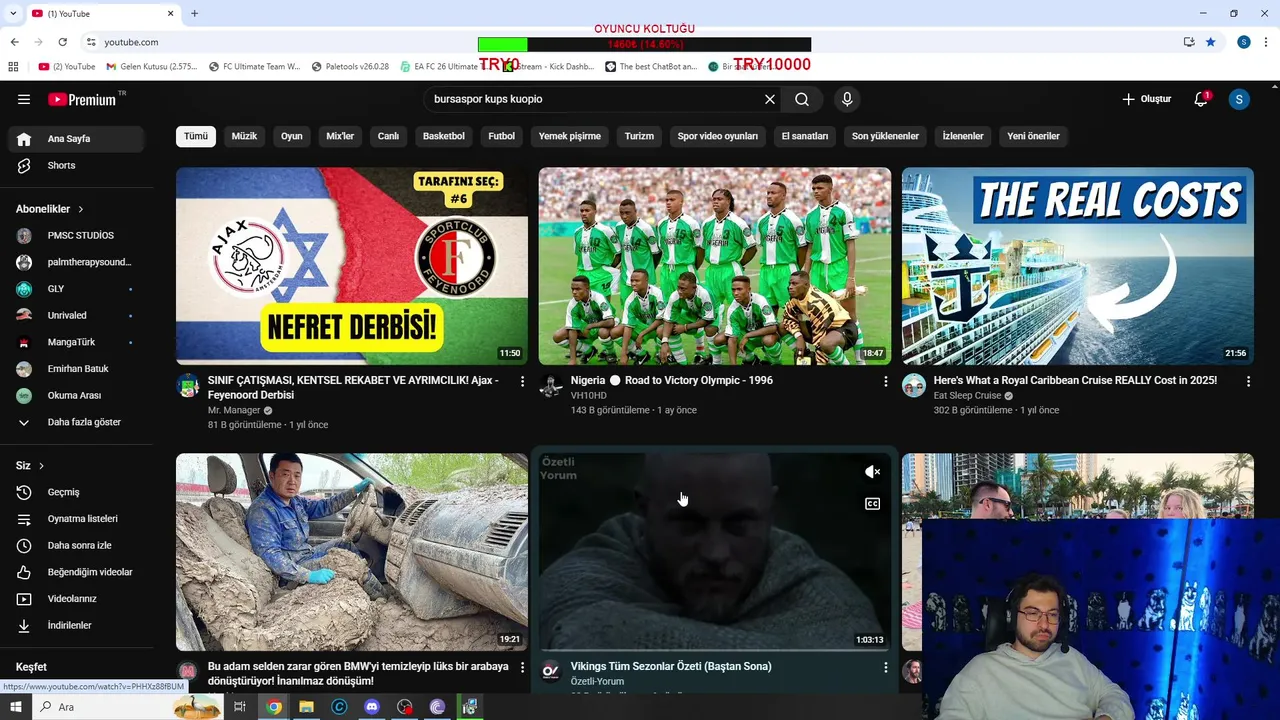Open 'The Real Costs' cruise thumbnail

[1078, 266]
